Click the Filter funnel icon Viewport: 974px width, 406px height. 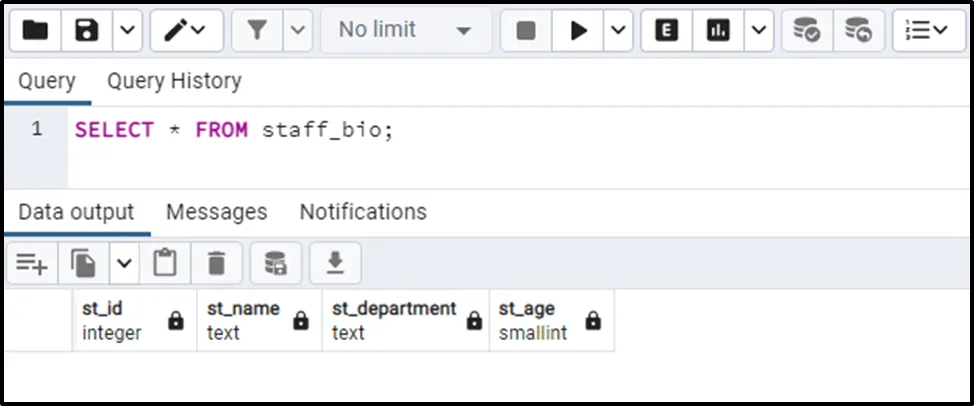(x=257, y=31)
